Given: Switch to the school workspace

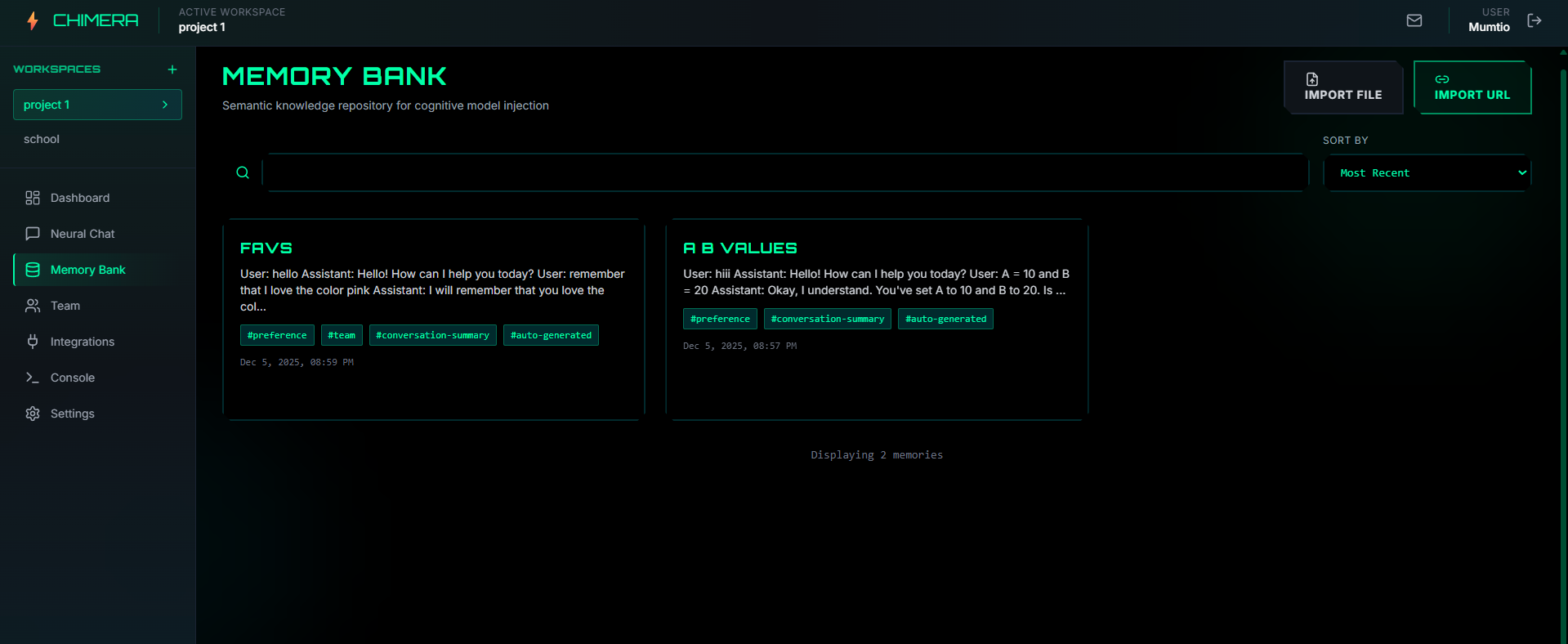Looking at the screenshot, I should click(97, 139).
